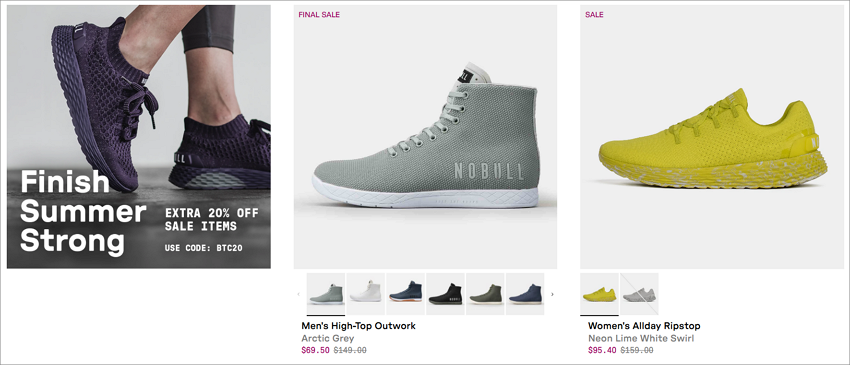The width and height of the screenshot is (850, 365).
Task: Open the Men's High-Top Outwork product link
Action: click(x=358, y=326)
